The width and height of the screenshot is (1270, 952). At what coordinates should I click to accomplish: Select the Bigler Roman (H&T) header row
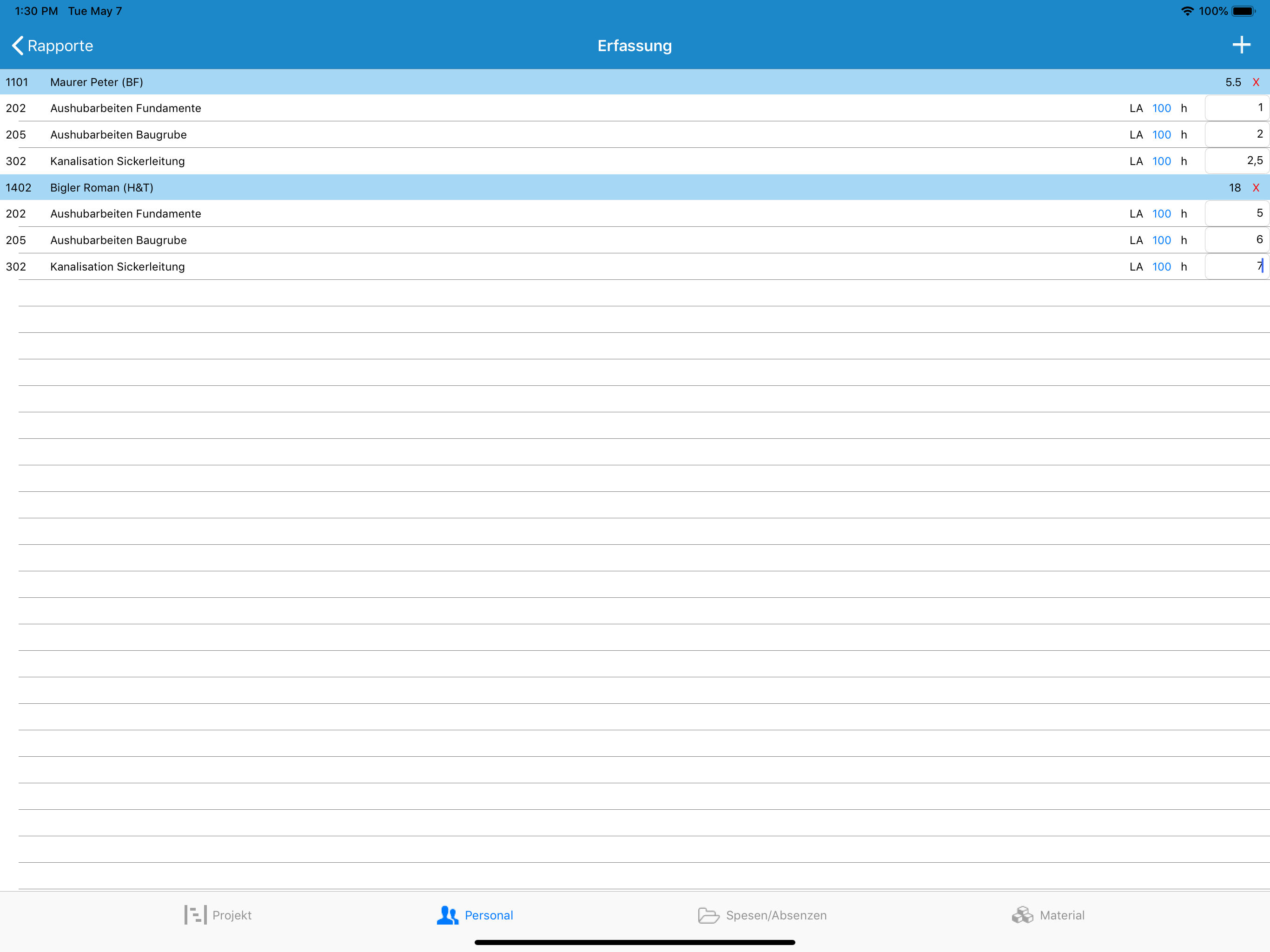(635, 188)
